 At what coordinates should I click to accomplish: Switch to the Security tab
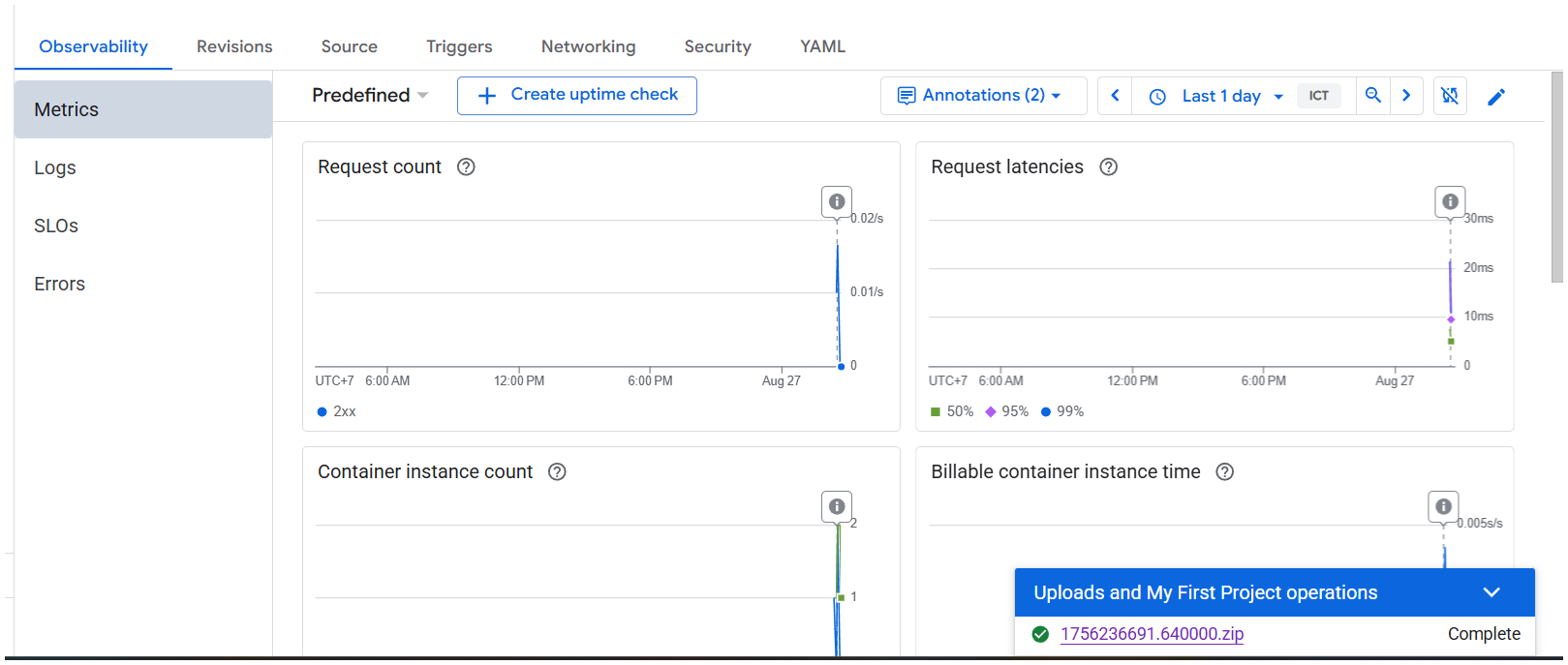[718, 46]
